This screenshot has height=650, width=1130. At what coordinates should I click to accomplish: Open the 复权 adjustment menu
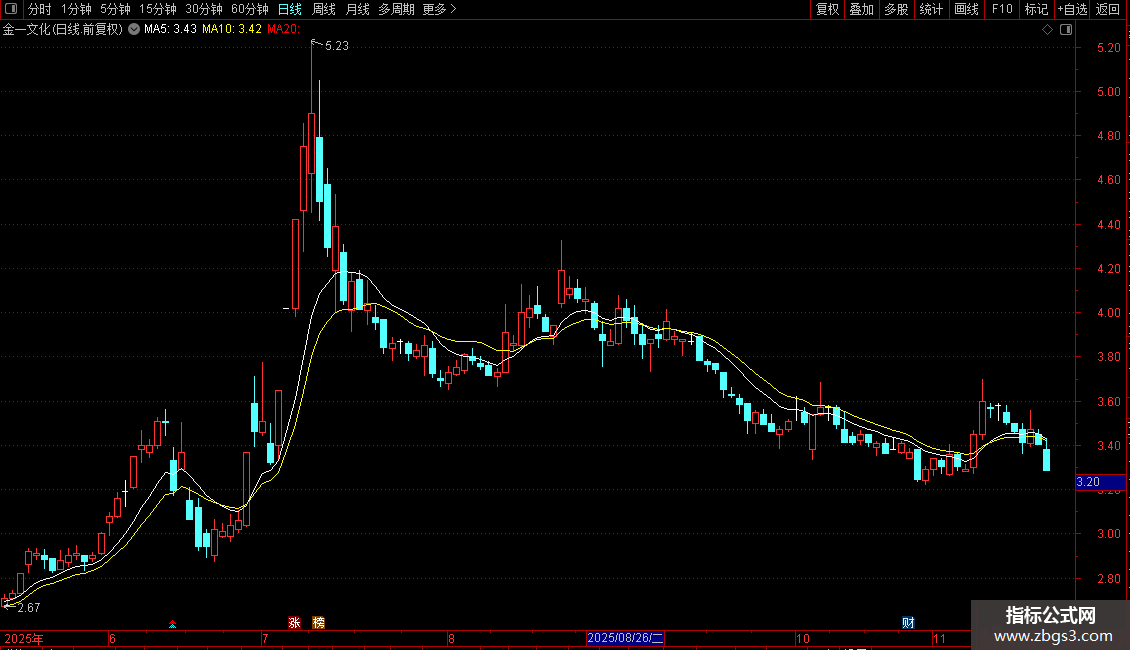pos(827,9)
